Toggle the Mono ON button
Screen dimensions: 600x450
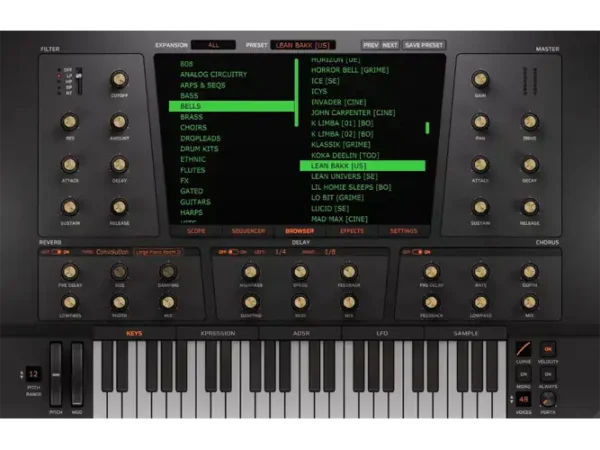pos(523,374)
